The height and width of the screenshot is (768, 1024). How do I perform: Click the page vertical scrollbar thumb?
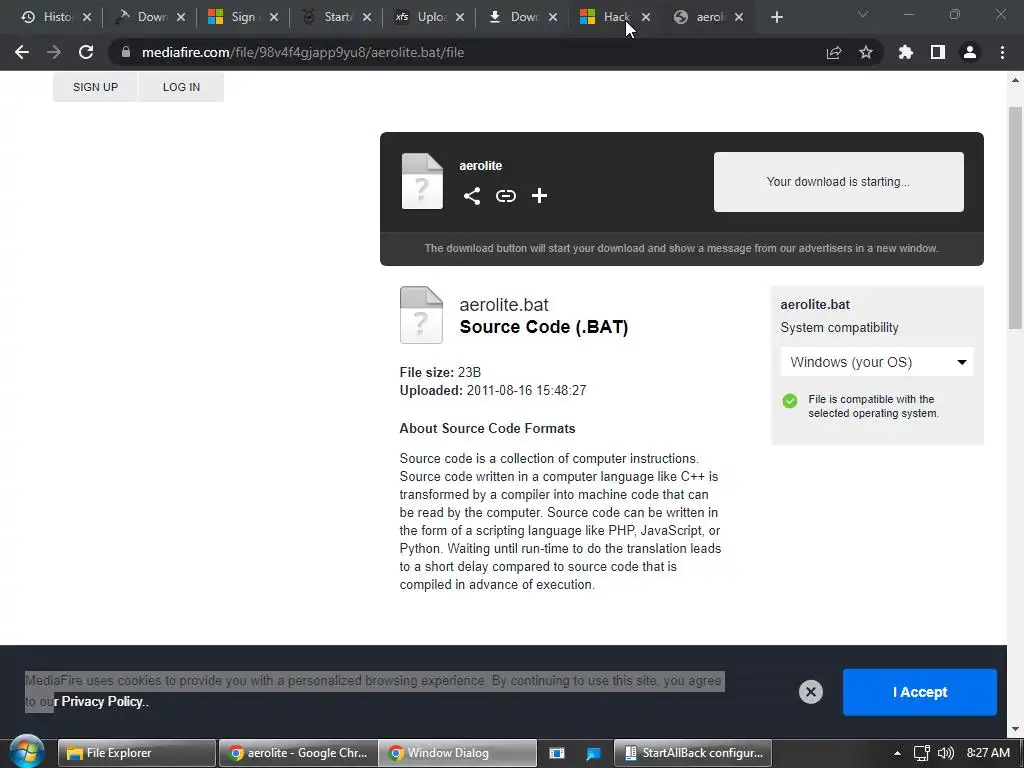[x=1015, y=217]
